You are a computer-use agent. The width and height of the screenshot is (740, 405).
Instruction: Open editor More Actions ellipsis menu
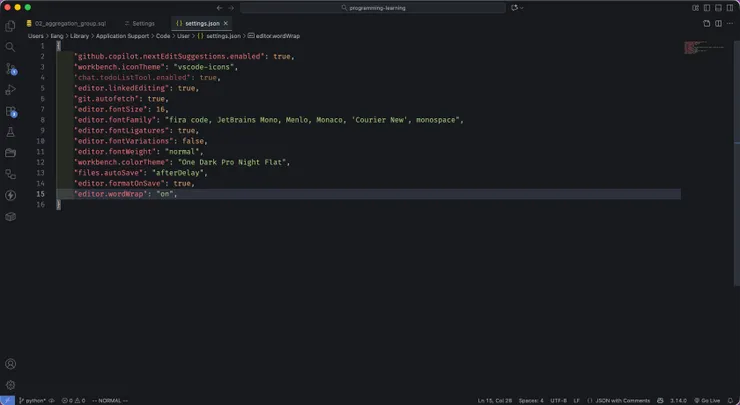(730, 24)
